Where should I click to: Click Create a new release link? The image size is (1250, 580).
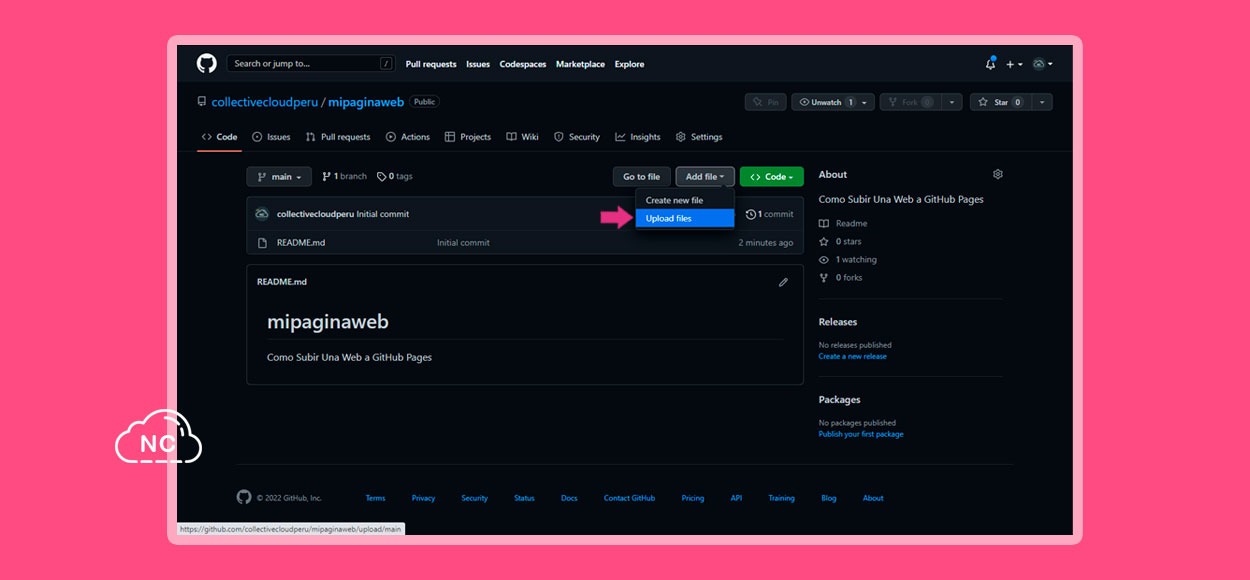[852, 356]
